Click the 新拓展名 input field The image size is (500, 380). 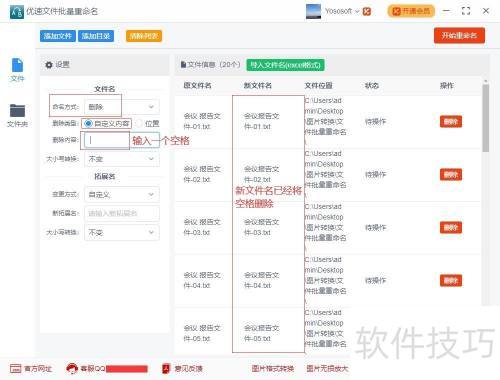click(x=122, y=213)
